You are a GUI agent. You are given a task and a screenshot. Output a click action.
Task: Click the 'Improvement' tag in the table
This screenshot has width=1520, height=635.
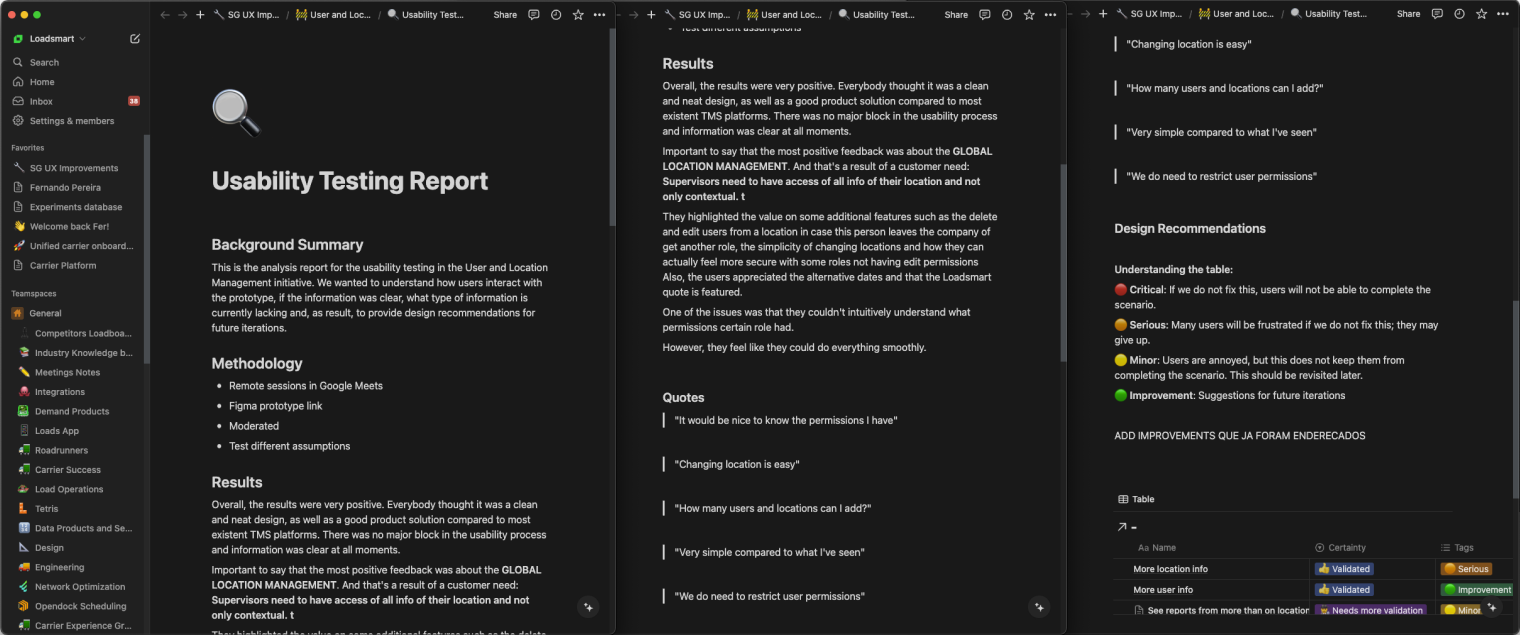[x=1477, y=590]
